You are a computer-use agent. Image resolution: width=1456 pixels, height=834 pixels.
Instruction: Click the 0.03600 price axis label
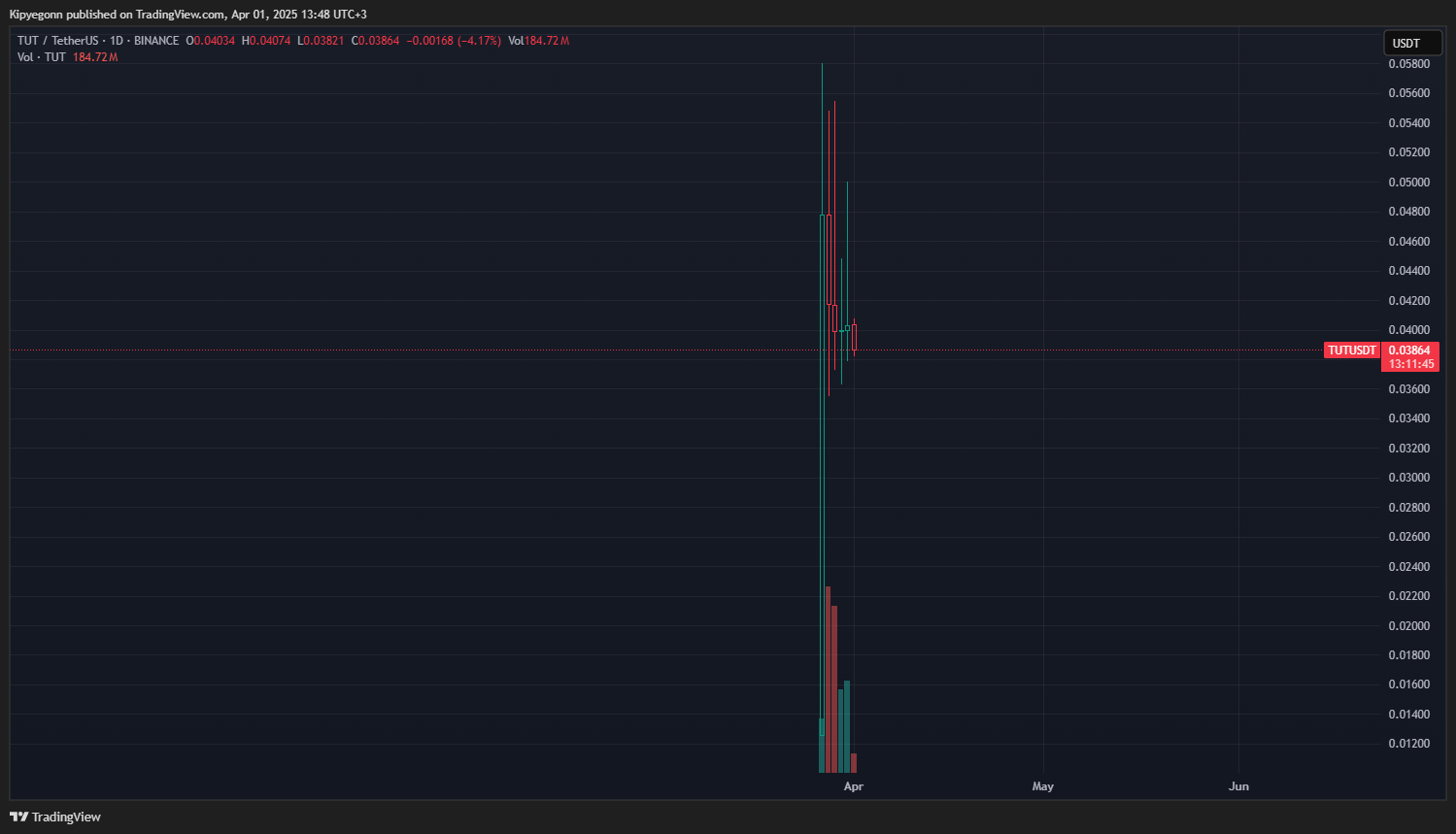coord(1408,389)
